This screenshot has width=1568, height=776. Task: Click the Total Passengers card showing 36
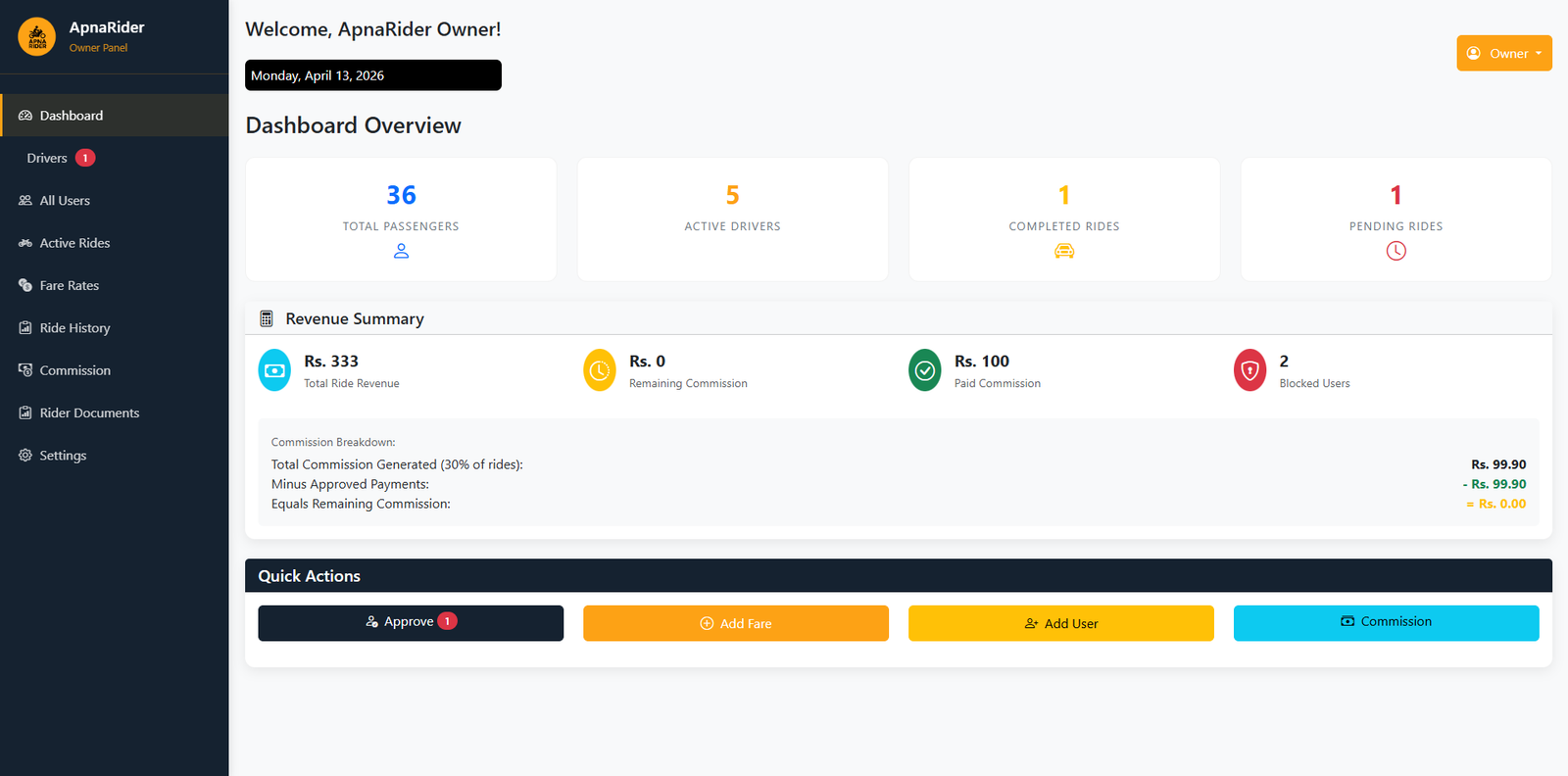tap(401, 219)
